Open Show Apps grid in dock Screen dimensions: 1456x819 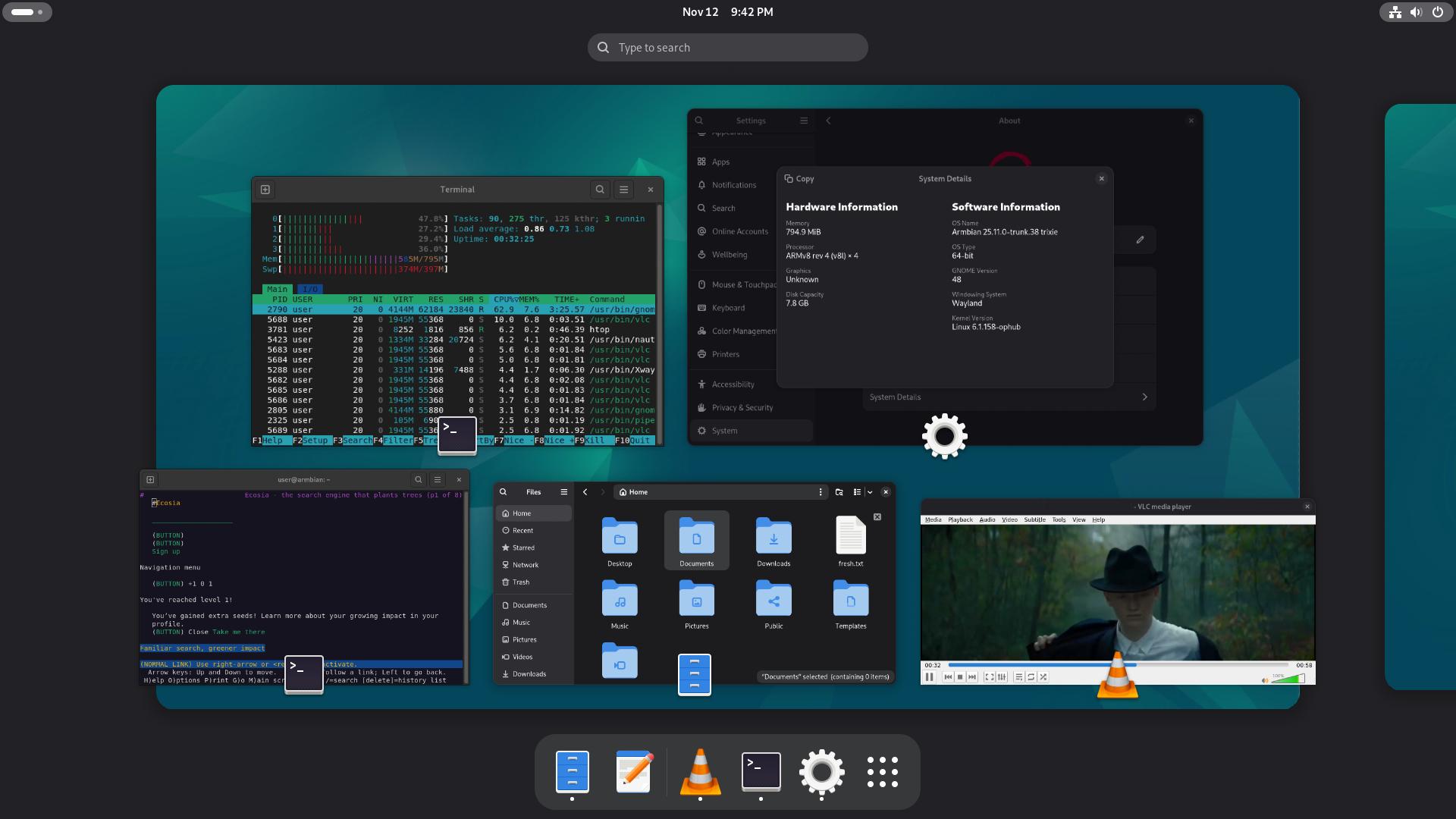[x=882, y=771]
